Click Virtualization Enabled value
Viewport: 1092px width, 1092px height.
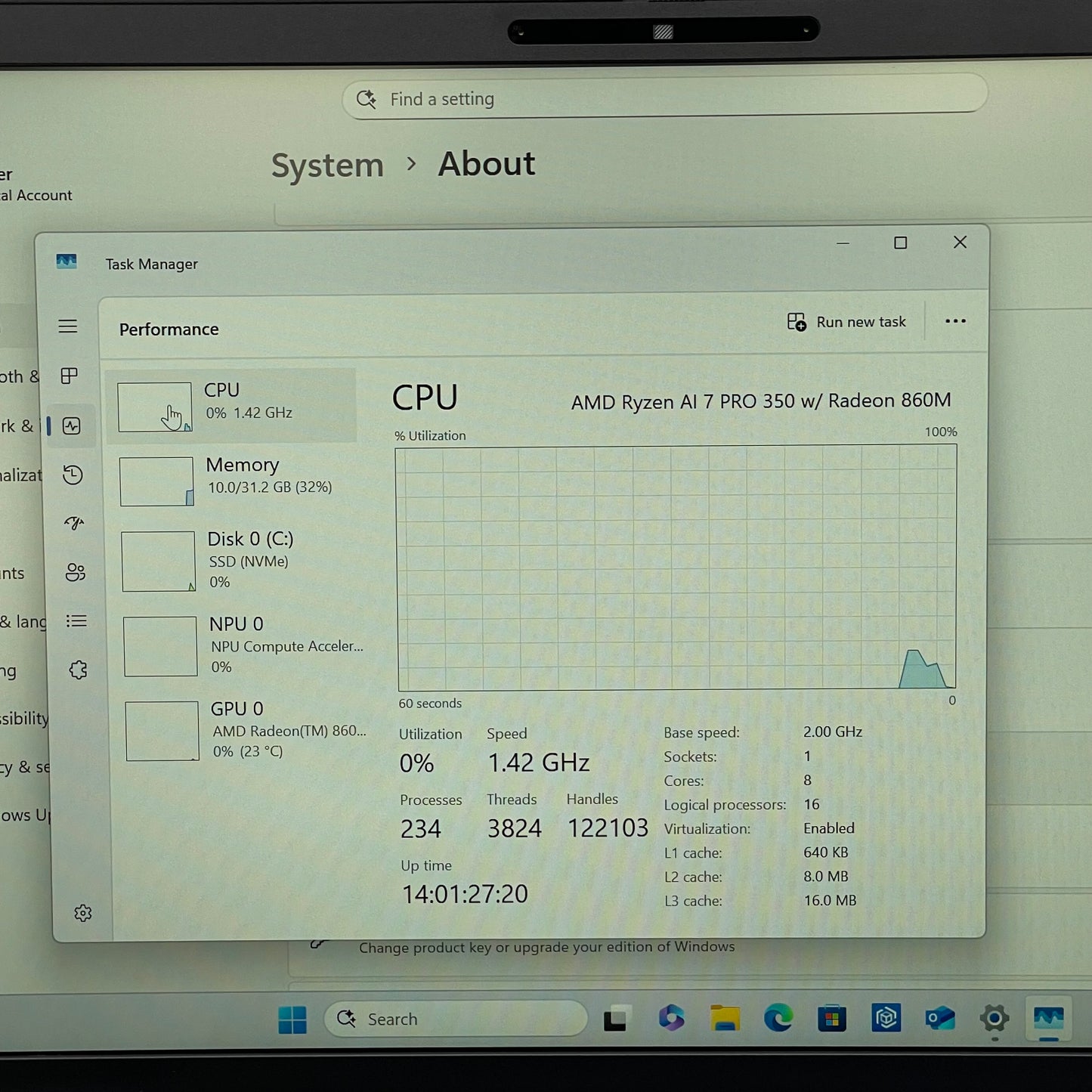pos(829,828)
